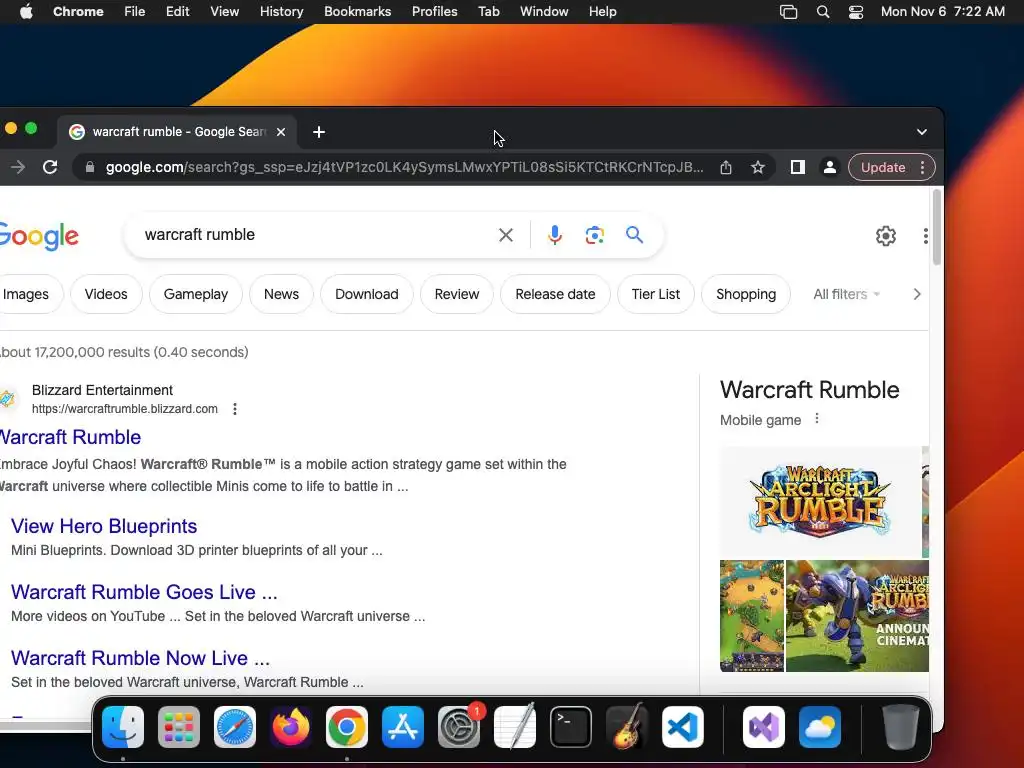The width and height of the screenshot is (1024, 768).
Task: Click the forward navigation arrow
Action: pos(18,167)
